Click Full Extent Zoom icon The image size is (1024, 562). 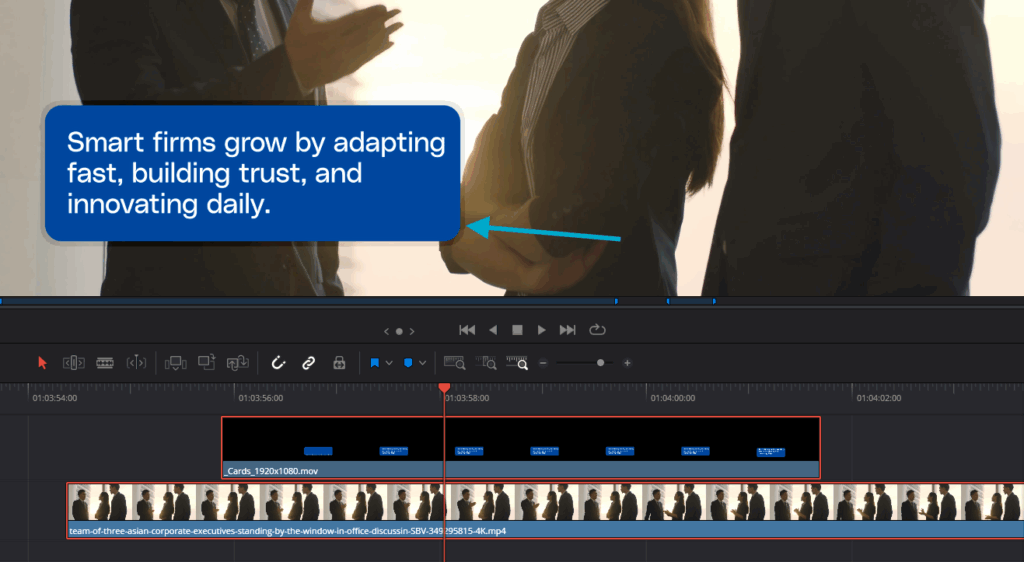[x=455, y=363]
